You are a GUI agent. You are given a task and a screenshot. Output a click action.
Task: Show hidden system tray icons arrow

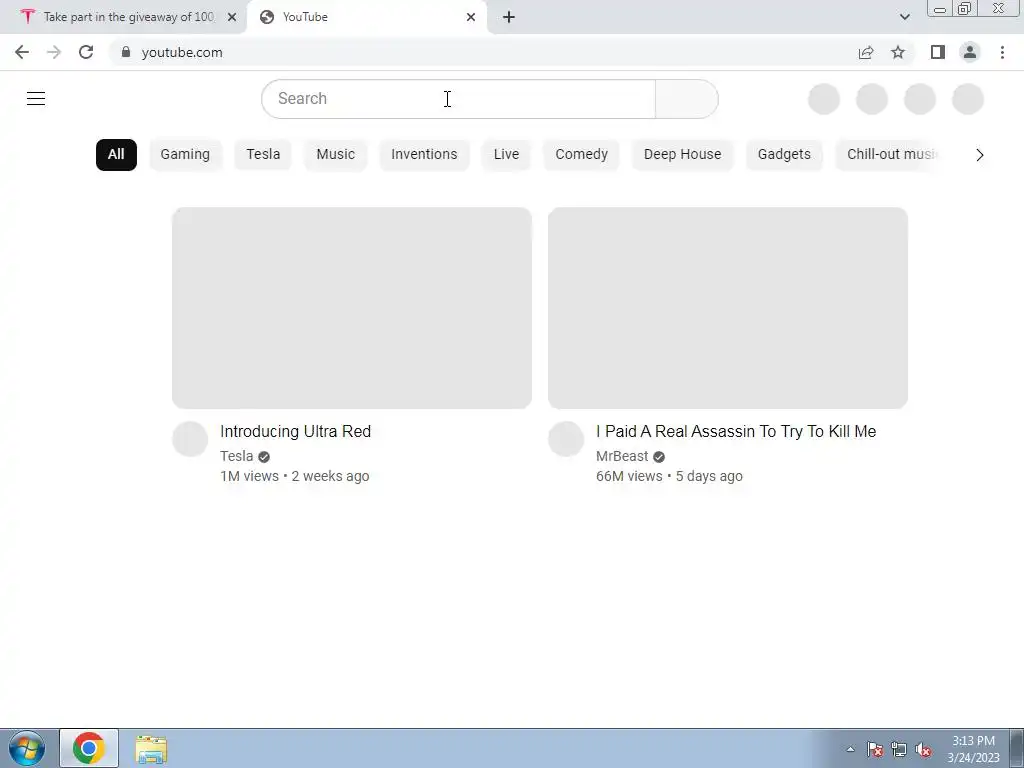[850, 749]
